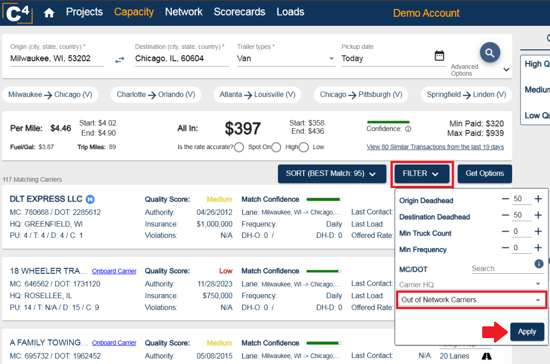Open 18 WHEELER TRA... carrier name
The width and height of the screenshot is (550, 364).
48,271
